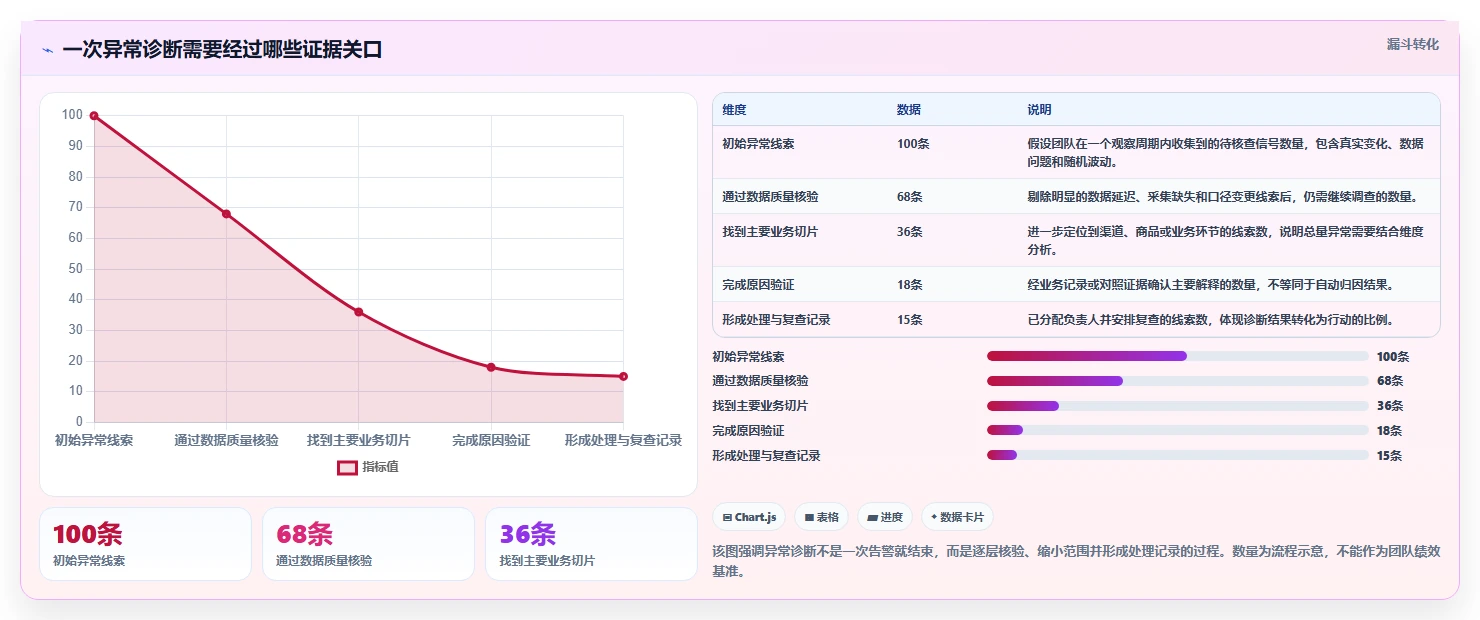The width and height of the screenshot is (1480, 620).
Task: Click table cell 找到主要业务切片
Action: (x=770, y=232)
